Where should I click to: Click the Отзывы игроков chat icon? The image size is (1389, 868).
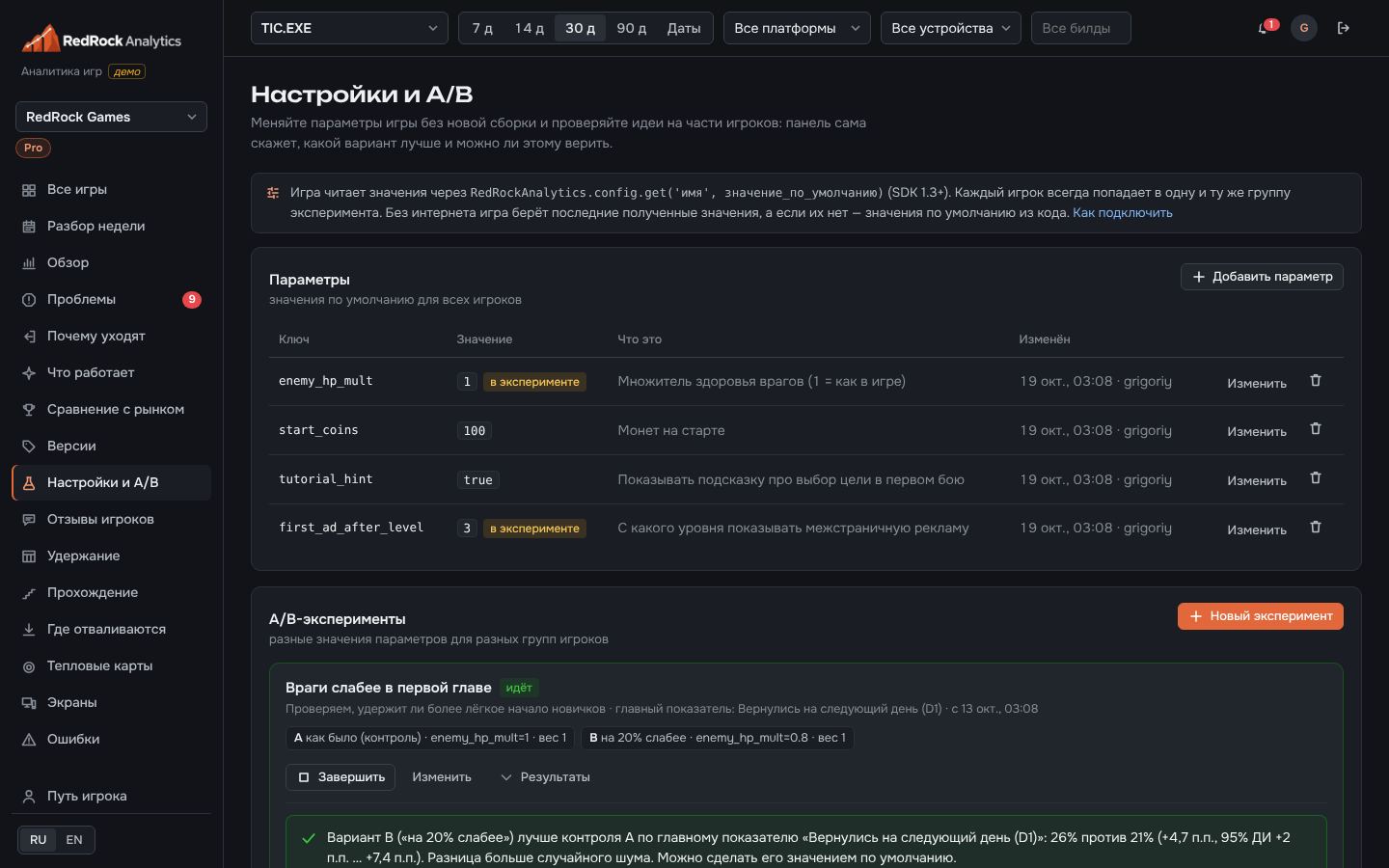pos(29,520)
